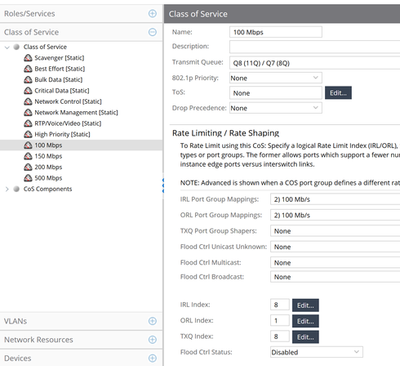Click the Scavenger [Static] CoS icon
This screenshot has width=400, height=366.
coord(28,58)
